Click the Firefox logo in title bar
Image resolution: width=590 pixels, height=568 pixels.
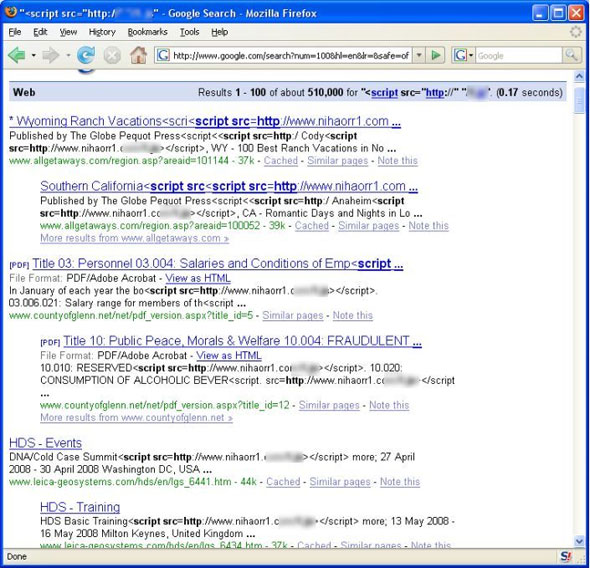point(11,12)
